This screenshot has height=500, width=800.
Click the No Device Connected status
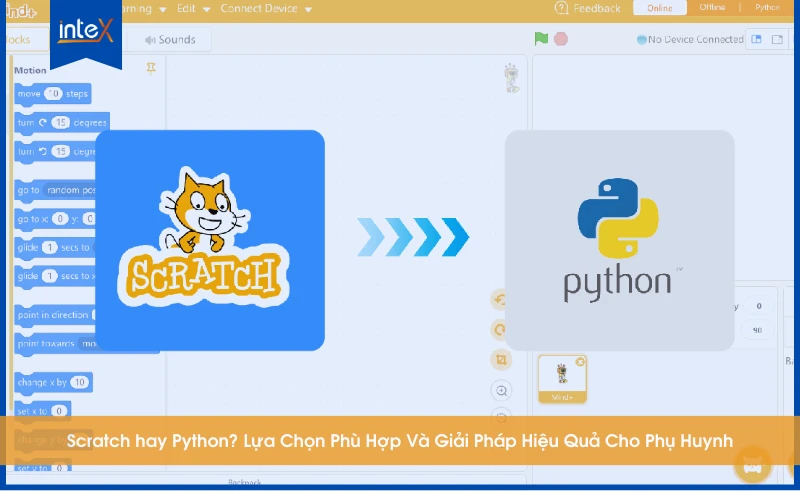(695, 39)
